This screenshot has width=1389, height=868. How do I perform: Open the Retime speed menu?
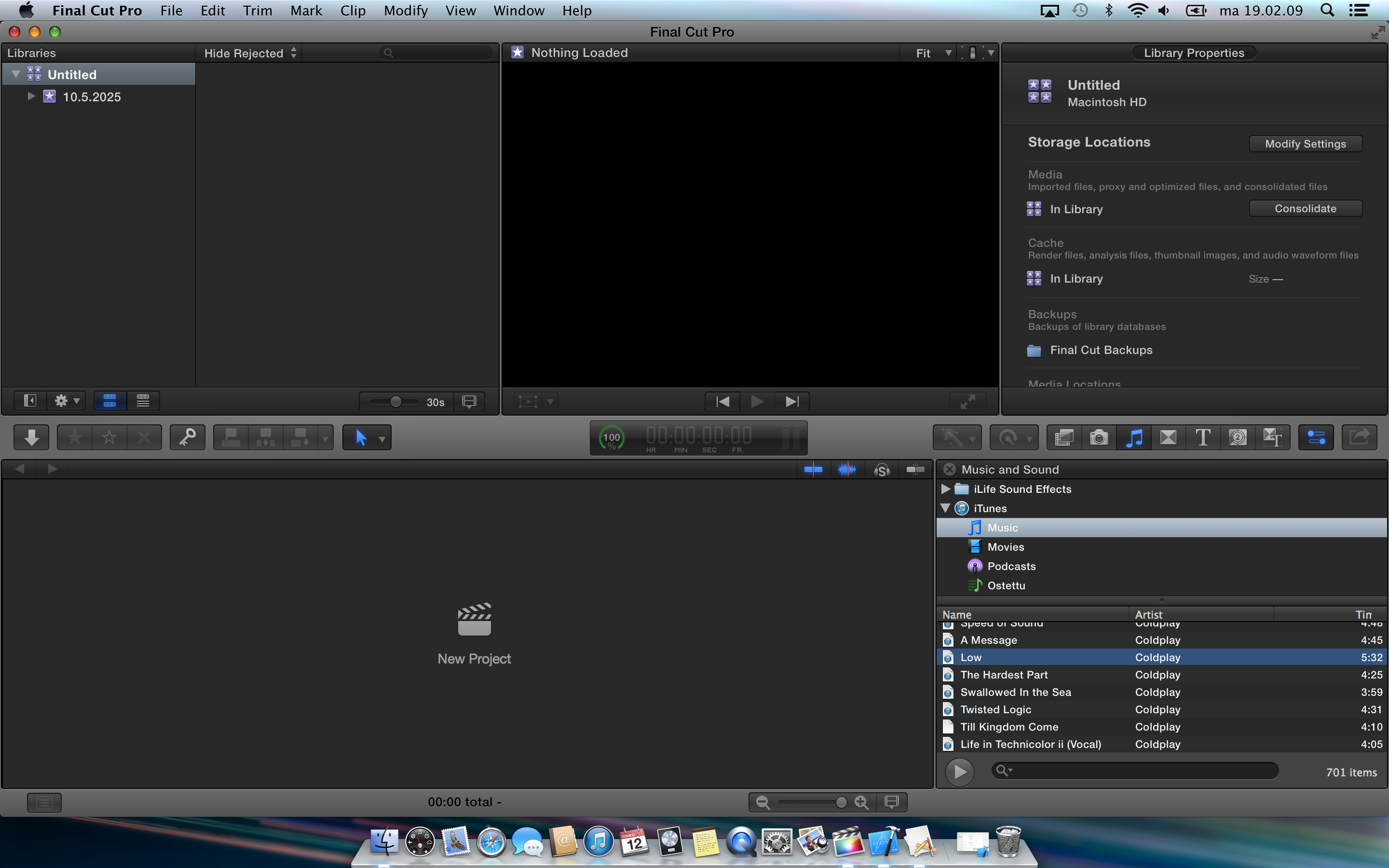[x=1014, y=437]
